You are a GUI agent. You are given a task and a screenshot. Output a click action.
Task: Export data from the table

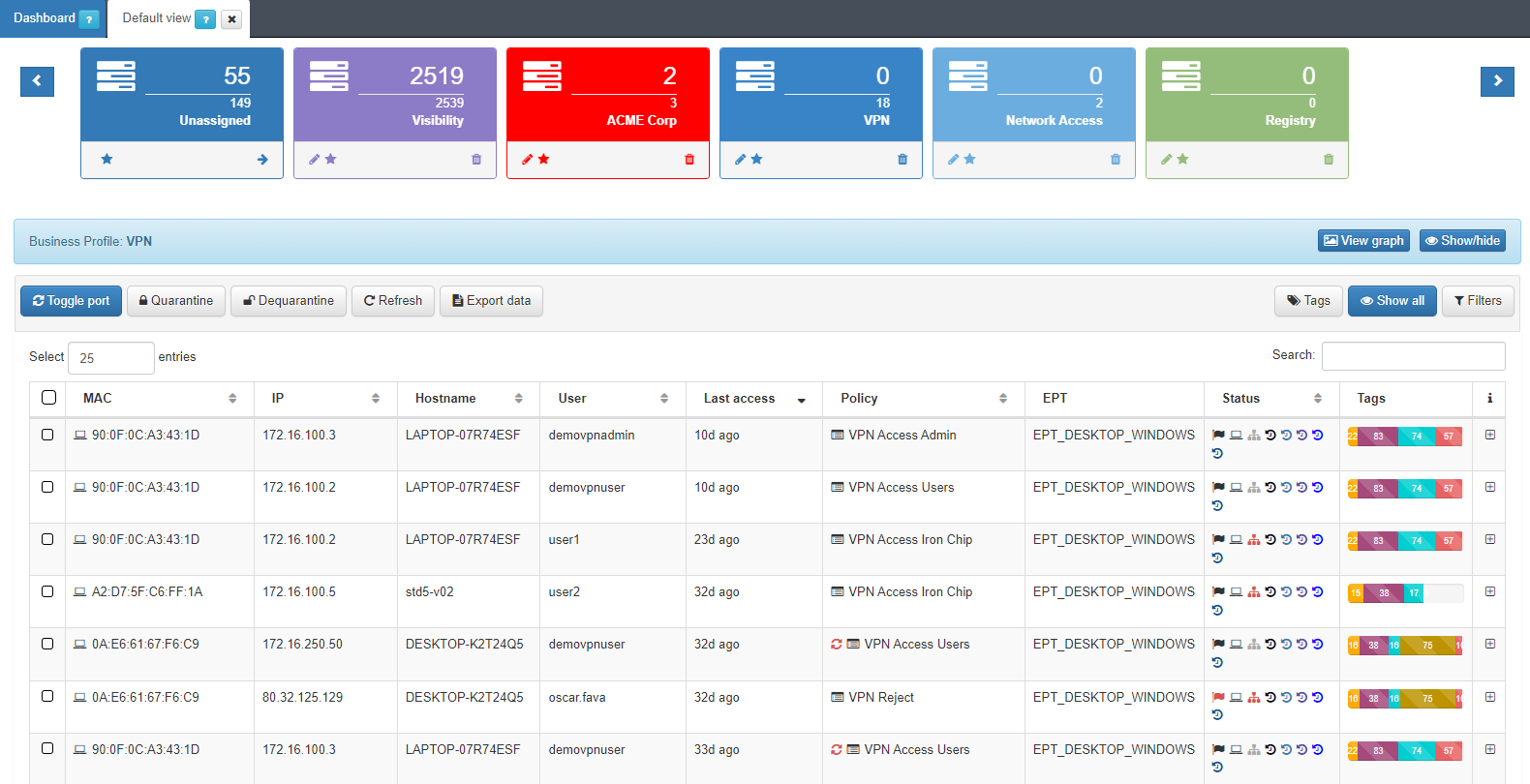click(x=491, y=301)
